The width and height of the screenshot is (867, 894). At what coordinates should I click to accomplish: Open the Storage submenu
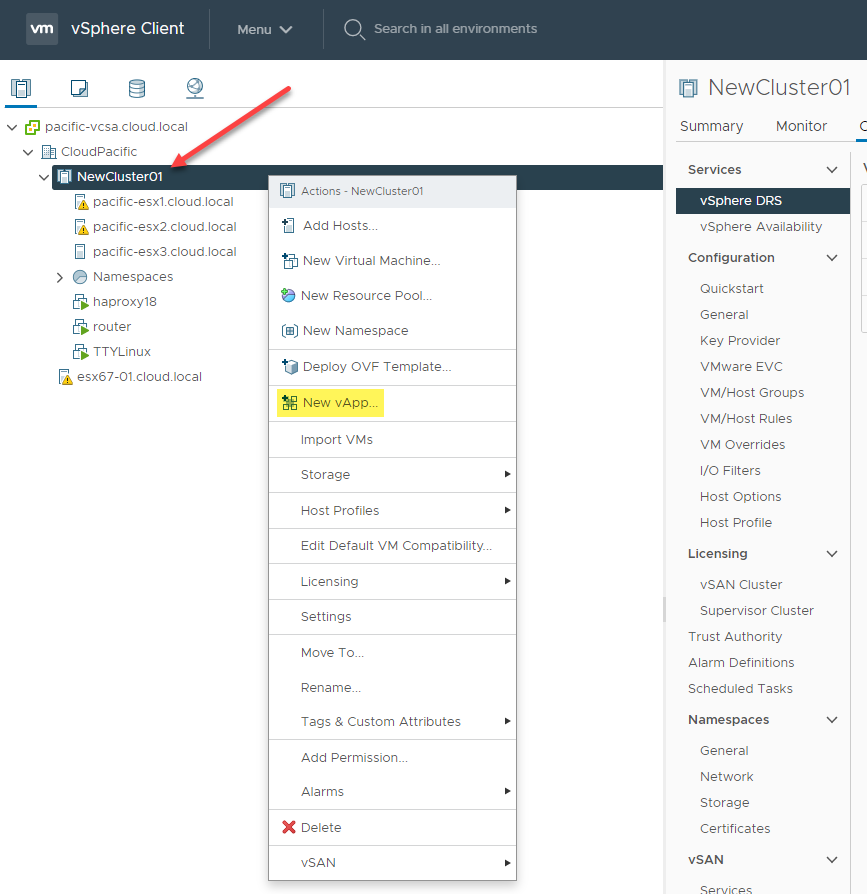tap(392, 474)
